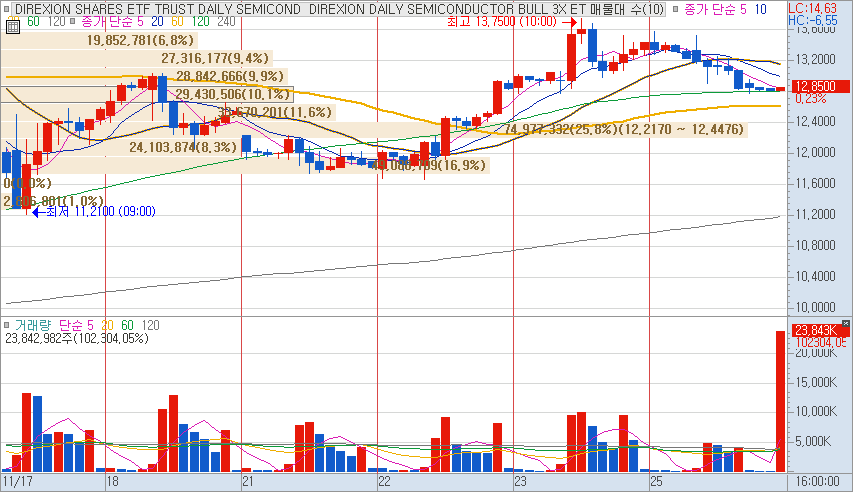Click the 0,23% change percentage
The image size is (853, 492).
(x=811, y=99)
